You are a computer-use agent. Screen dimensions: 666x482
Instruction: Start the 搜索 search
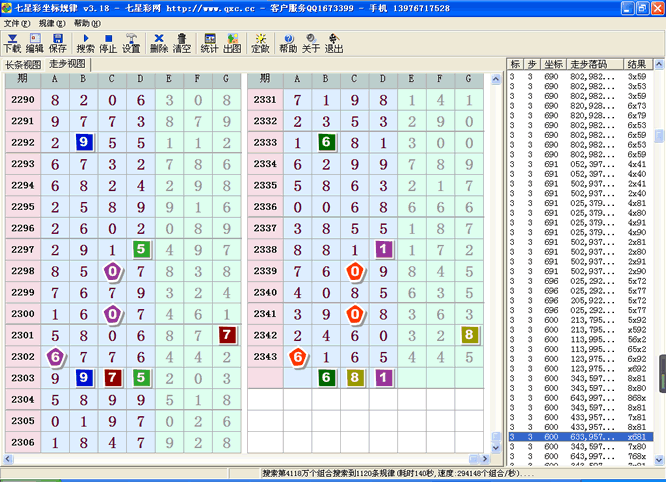85,44
